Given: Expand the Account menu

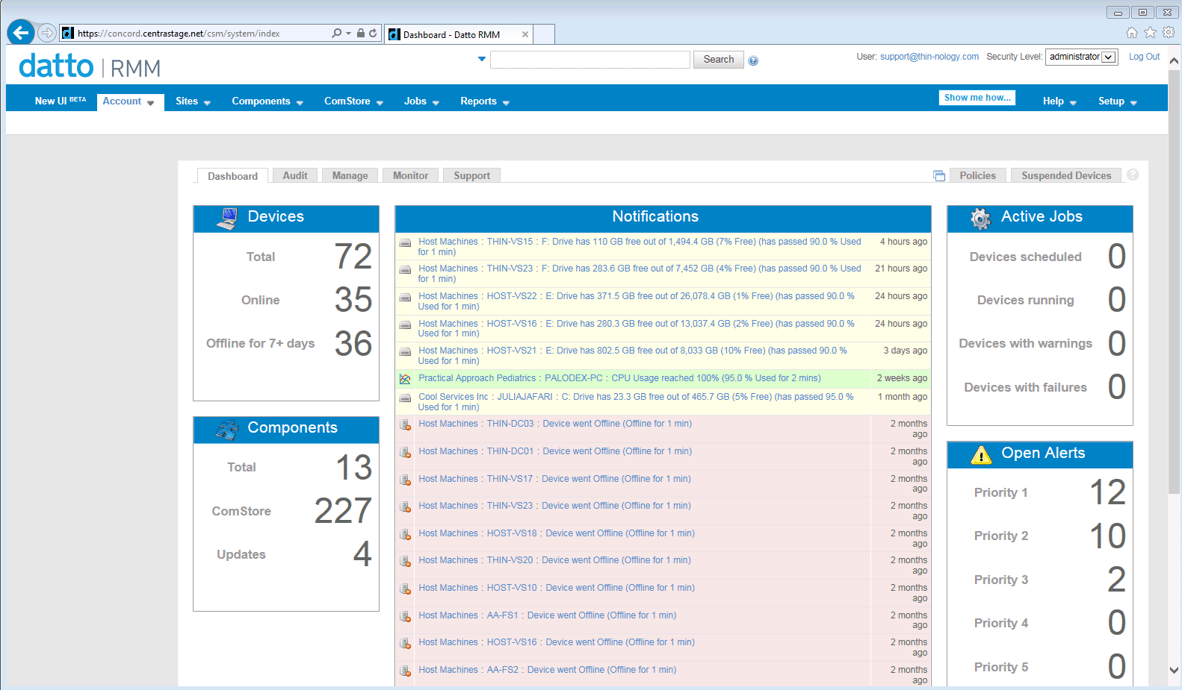Looking at the screenshot, I should coord(129,101).
